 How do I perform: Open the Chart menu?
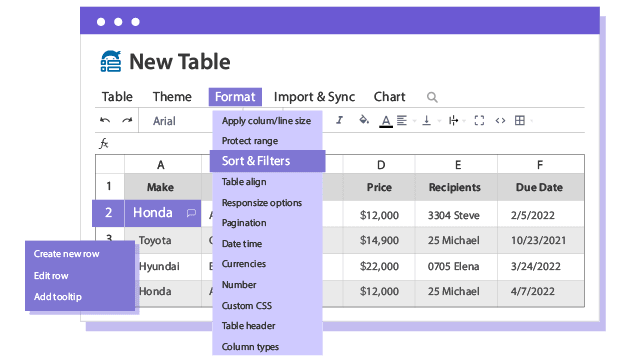tap(390, 97)
